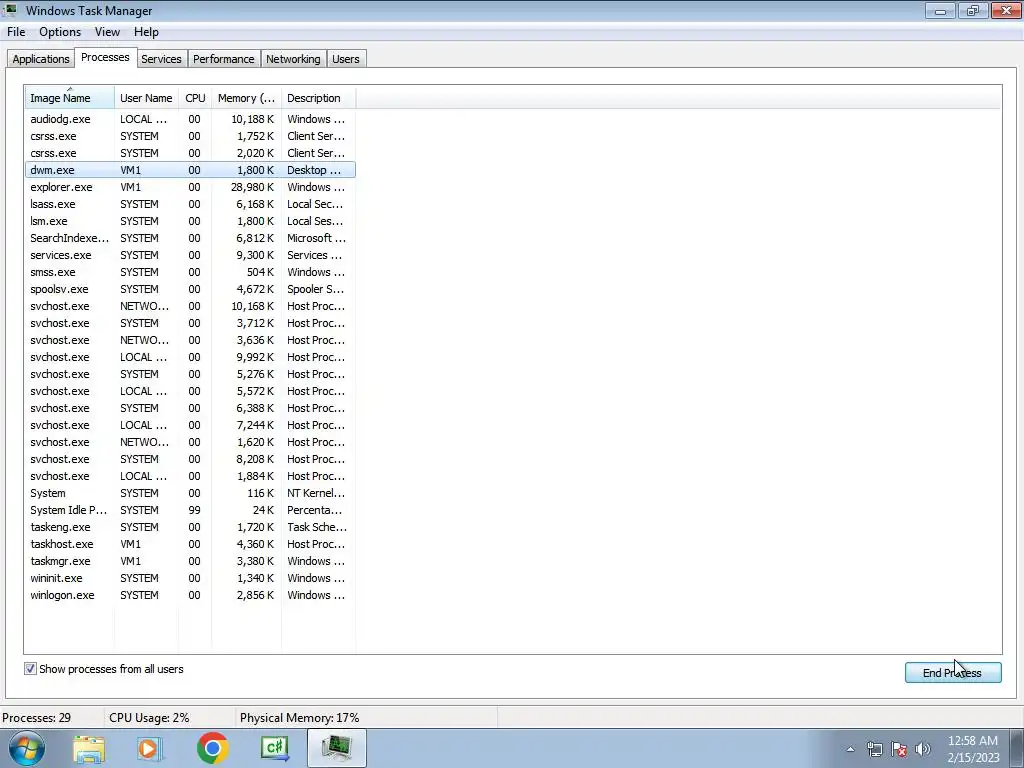Select csrss.exe using 1,752 K memory

[190, 136]
